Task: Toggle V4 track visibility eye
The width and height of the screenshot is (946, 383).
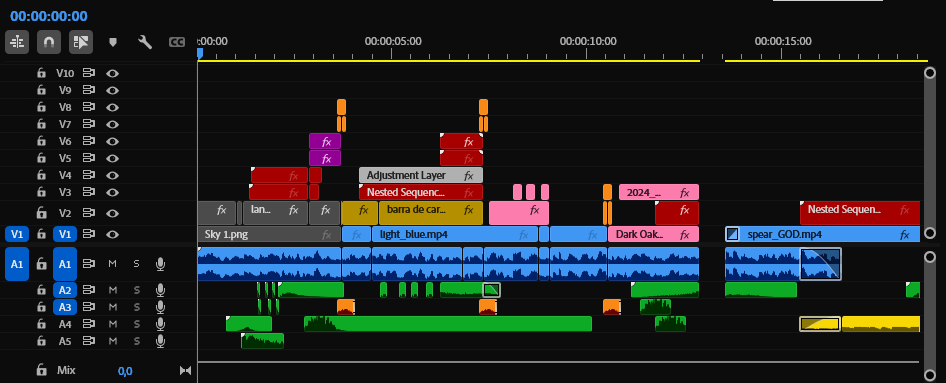Action: 112,175
